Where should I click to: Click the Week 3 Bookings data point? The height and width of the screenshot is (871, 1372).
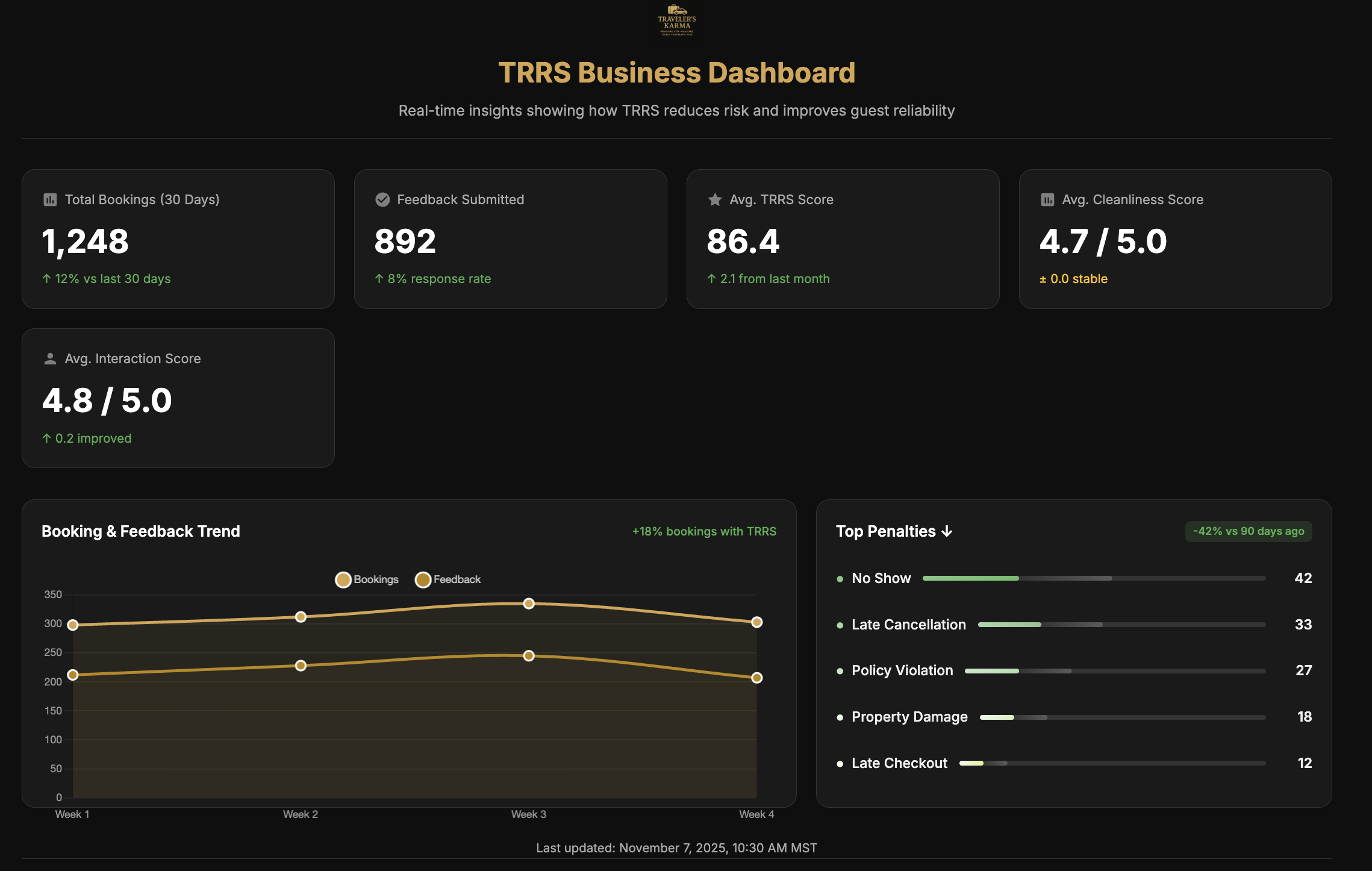tap(529, 602)
